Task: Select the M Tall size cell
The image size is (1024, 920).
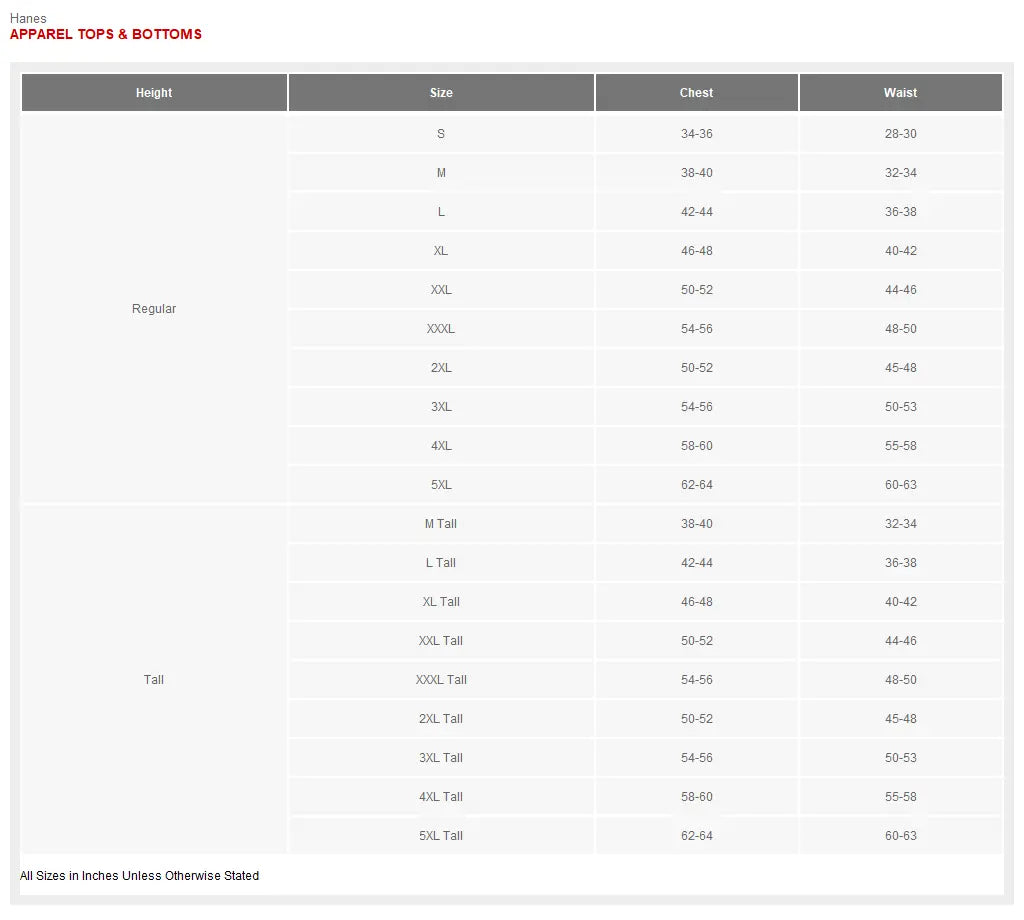Action: point(441,524)
